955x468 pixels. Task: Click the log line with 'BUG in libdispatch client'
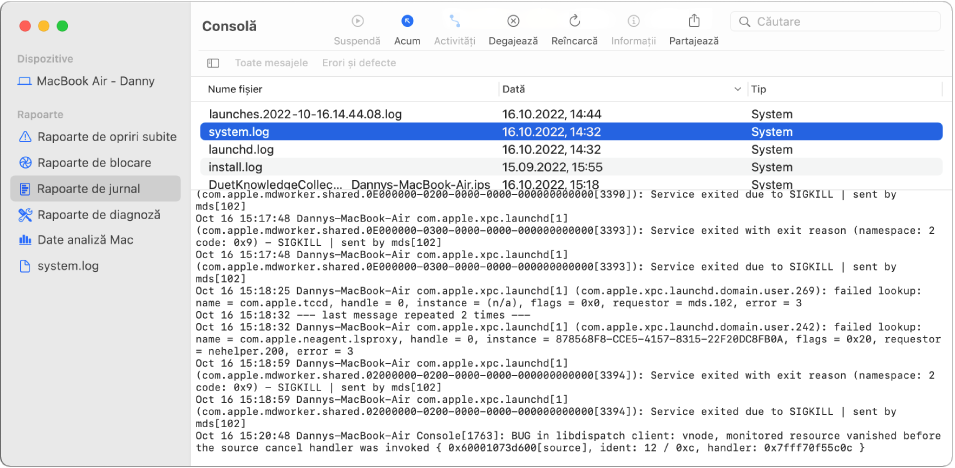point(568,442)
